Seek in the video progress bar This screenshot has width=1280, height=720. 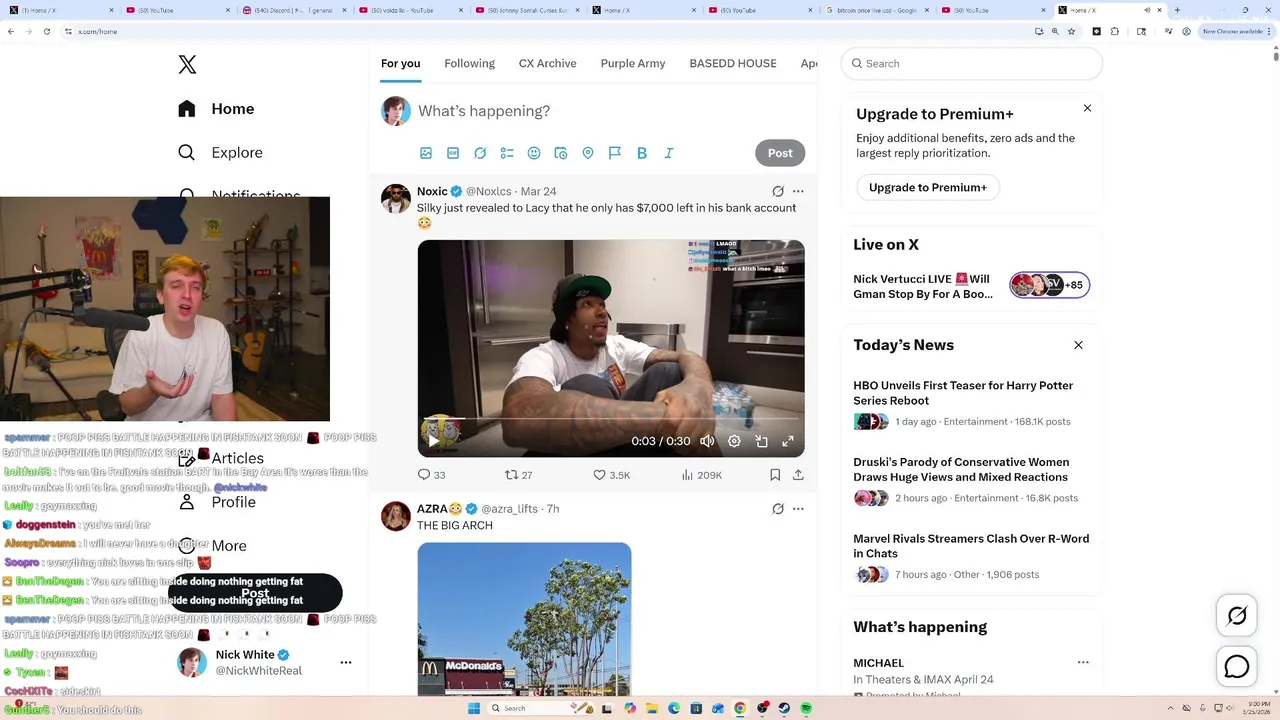pyautogui.click(x=611, y=418)
